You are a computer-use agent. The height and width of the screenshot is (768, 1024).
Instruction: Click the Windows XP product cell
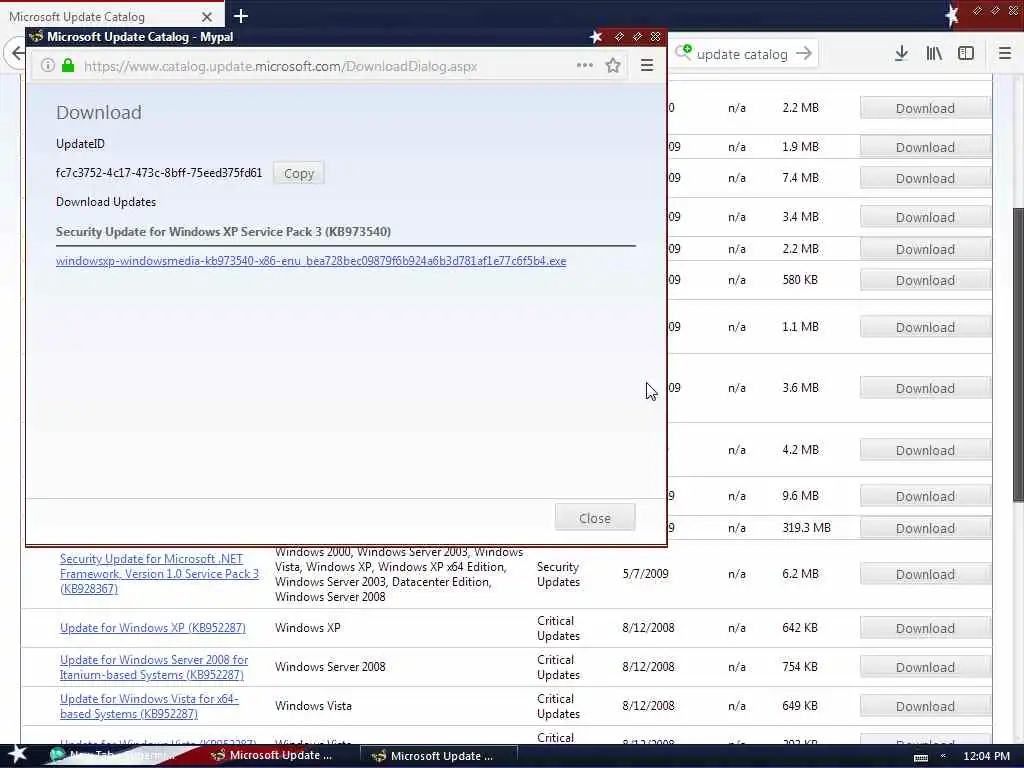pyautogui.click(x=308, y=628)
